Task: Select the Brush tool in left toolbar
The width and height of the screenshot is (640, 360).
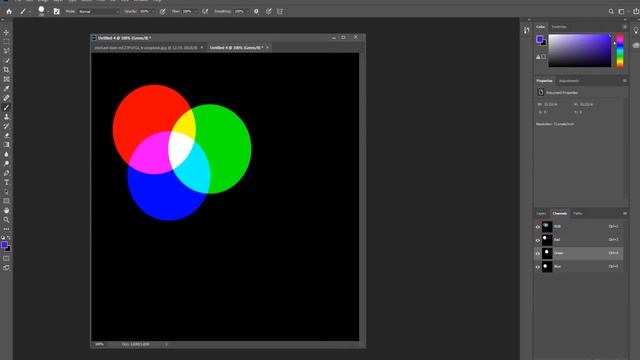Action: point(6,107)
